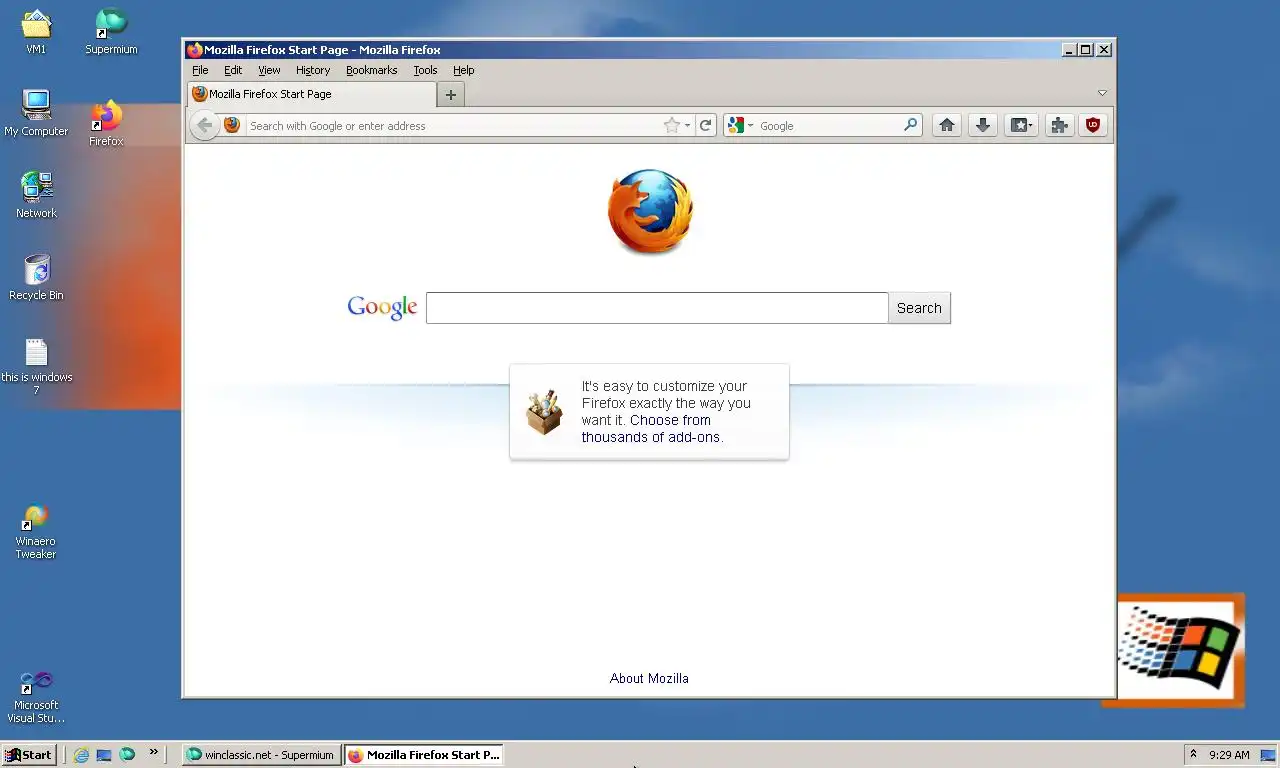Open the List all tabs dropdown arrow
Image resolution: width=1280 pixels, height=768 pixels.
tap(1102, 93)
